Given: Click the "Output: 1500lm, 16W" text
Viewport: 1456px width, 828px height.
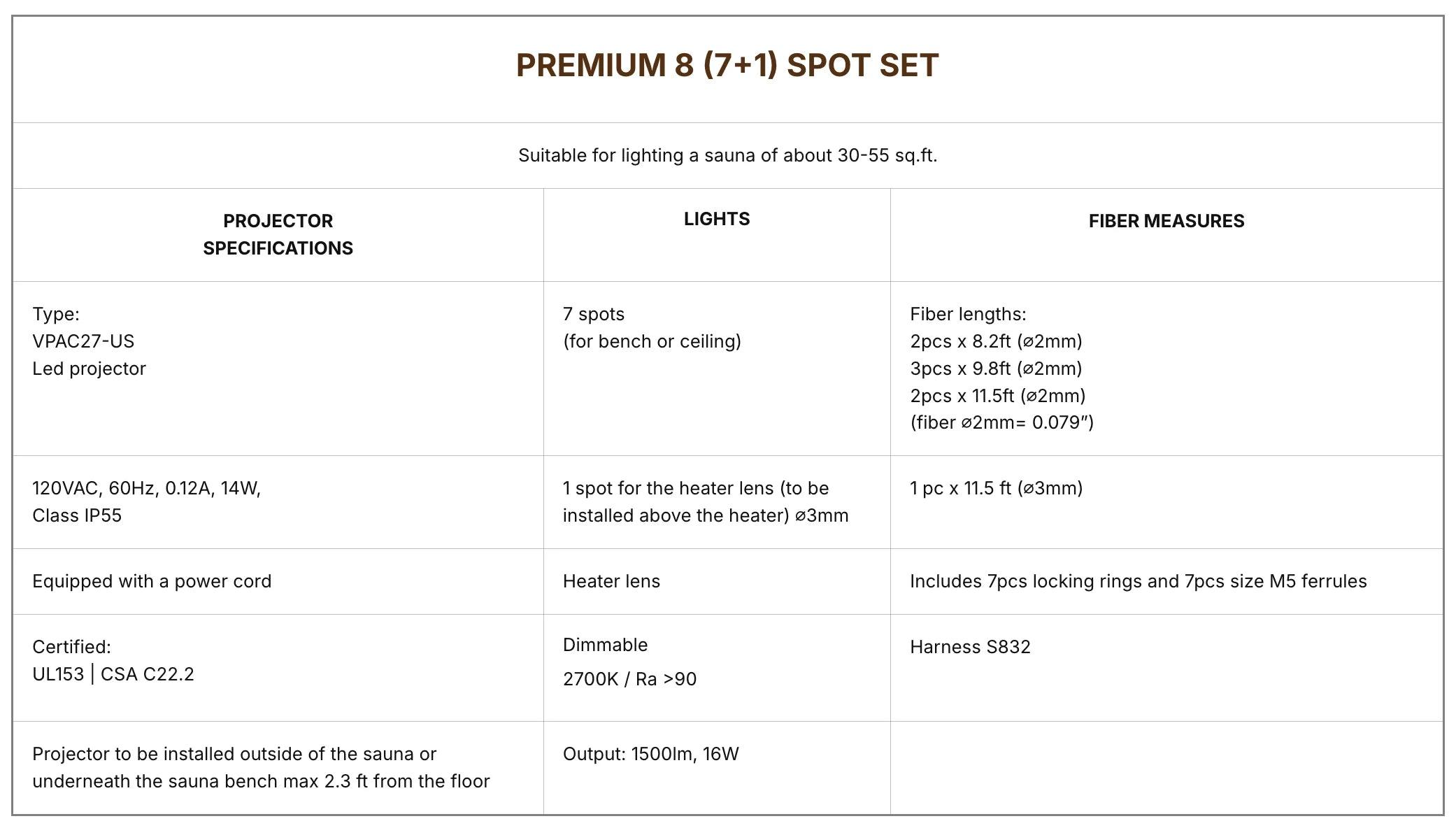Looking at the screenshot, I should tap(650, 754).
